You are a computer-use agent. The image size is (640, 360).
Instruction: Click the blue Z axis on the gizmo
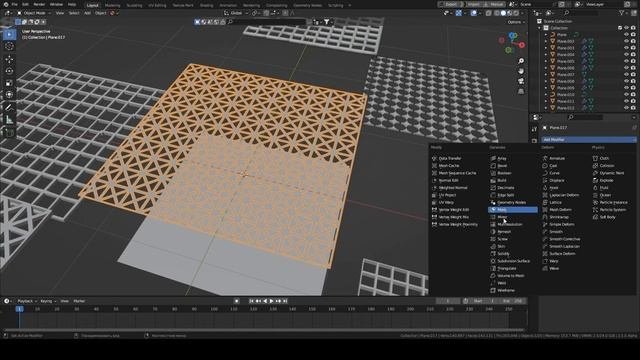click(513, 36)
